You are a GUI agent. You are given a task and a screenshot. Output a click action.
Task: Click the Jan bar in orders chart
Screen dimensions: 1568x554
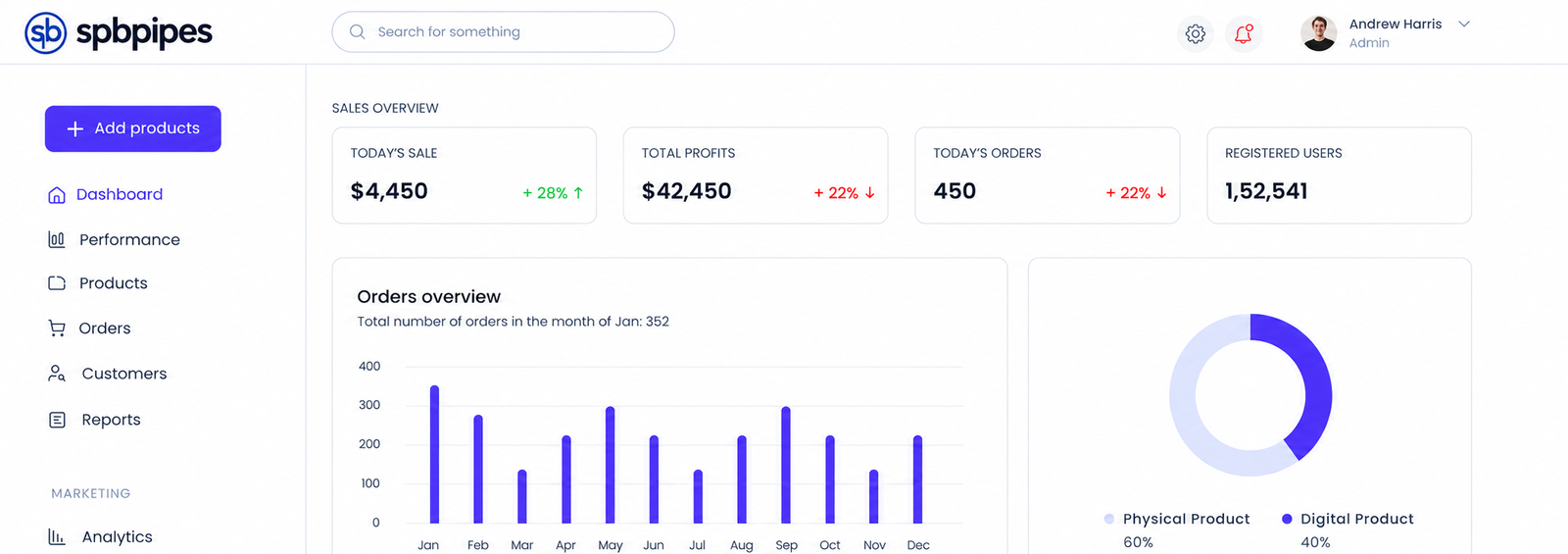pos(434,454)
